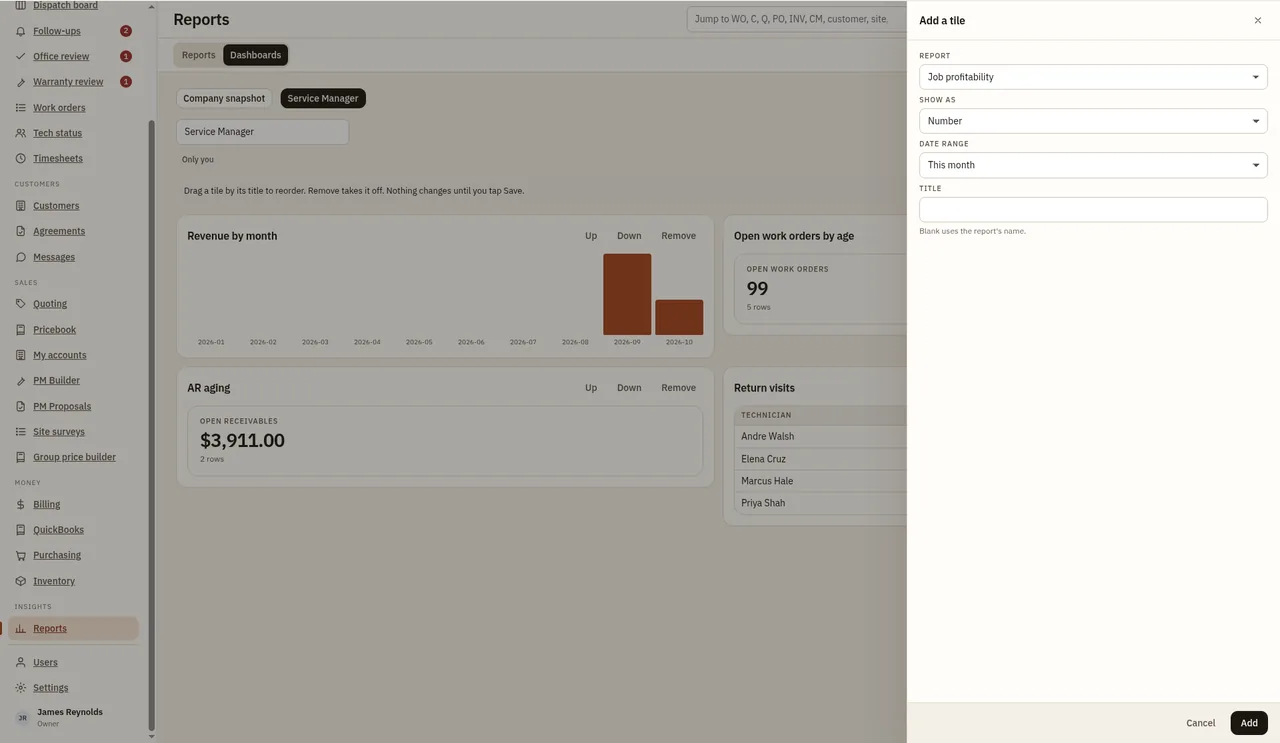Click the Add button
The image size is (1280, 743).
click(x=1249, y=723)
